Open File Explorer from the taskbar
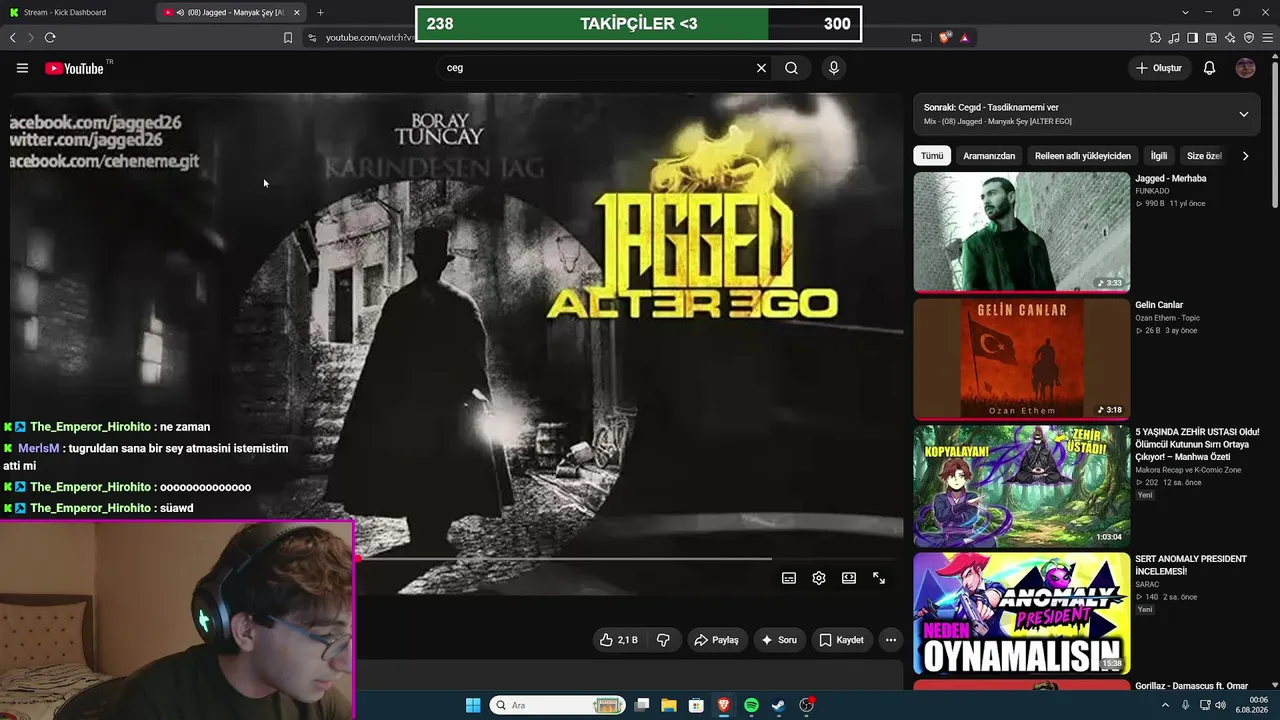This screenshot has height=720, width=1280. pyautogui.click(x=669, y=705)
